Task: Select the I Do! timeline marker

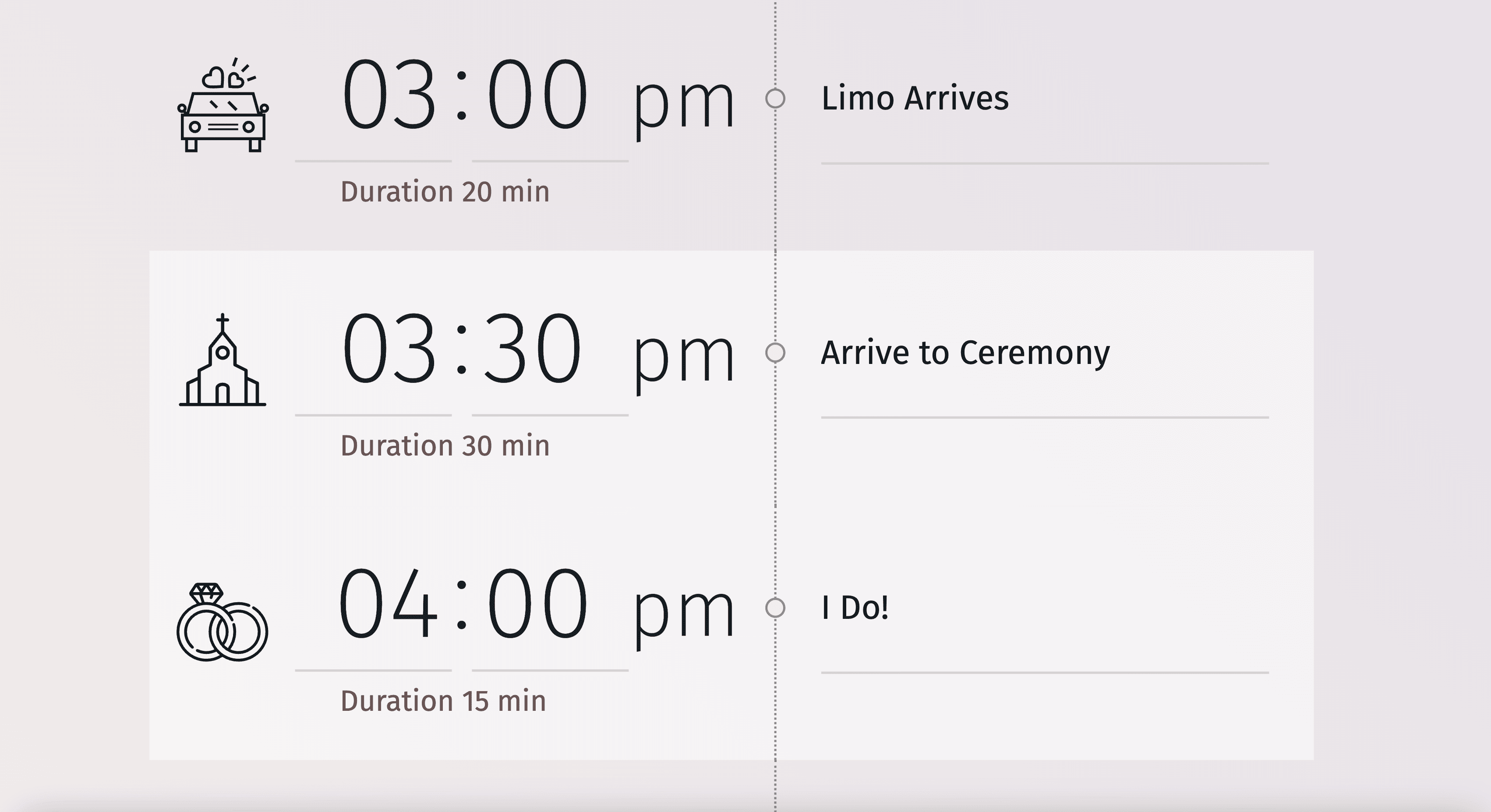Action: click(775, 608)
